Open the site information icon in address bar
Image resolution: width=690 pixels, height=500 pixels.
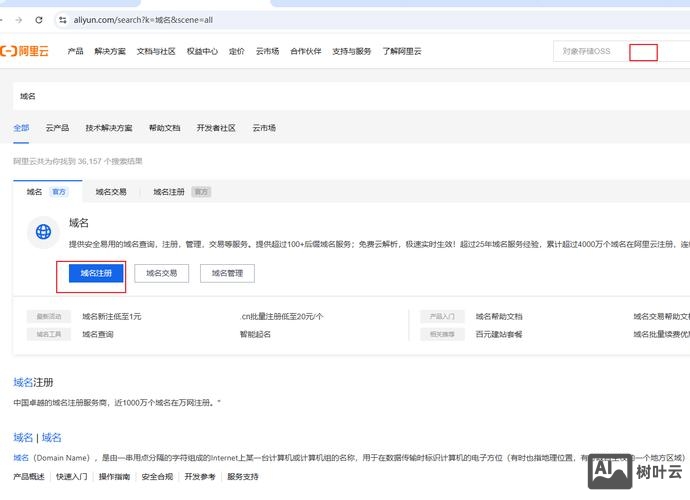(62, 20)
